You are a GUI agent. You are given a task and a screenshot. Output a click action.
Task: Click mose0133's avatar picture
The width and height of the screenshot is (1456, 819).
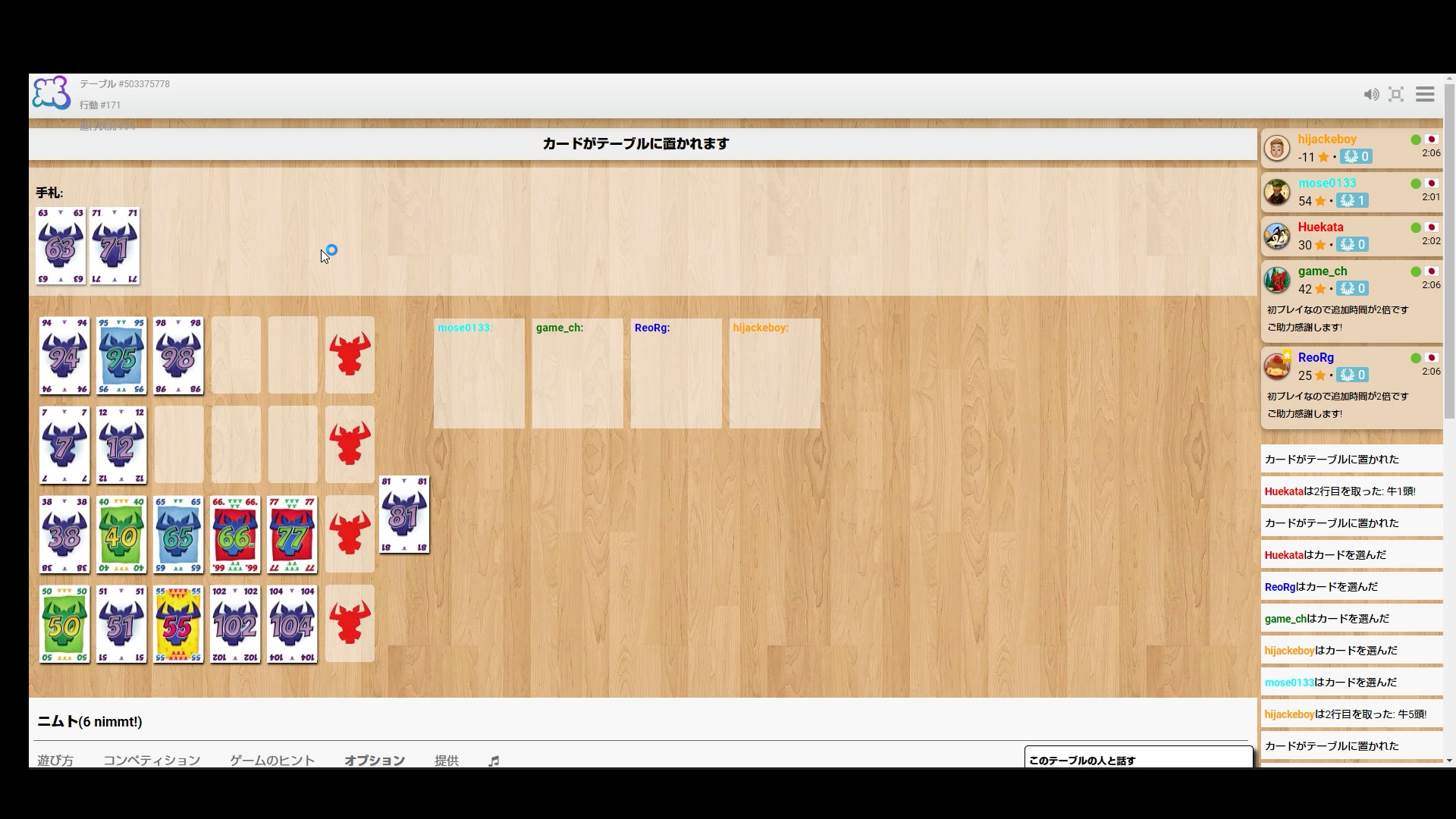point(1277,193)
